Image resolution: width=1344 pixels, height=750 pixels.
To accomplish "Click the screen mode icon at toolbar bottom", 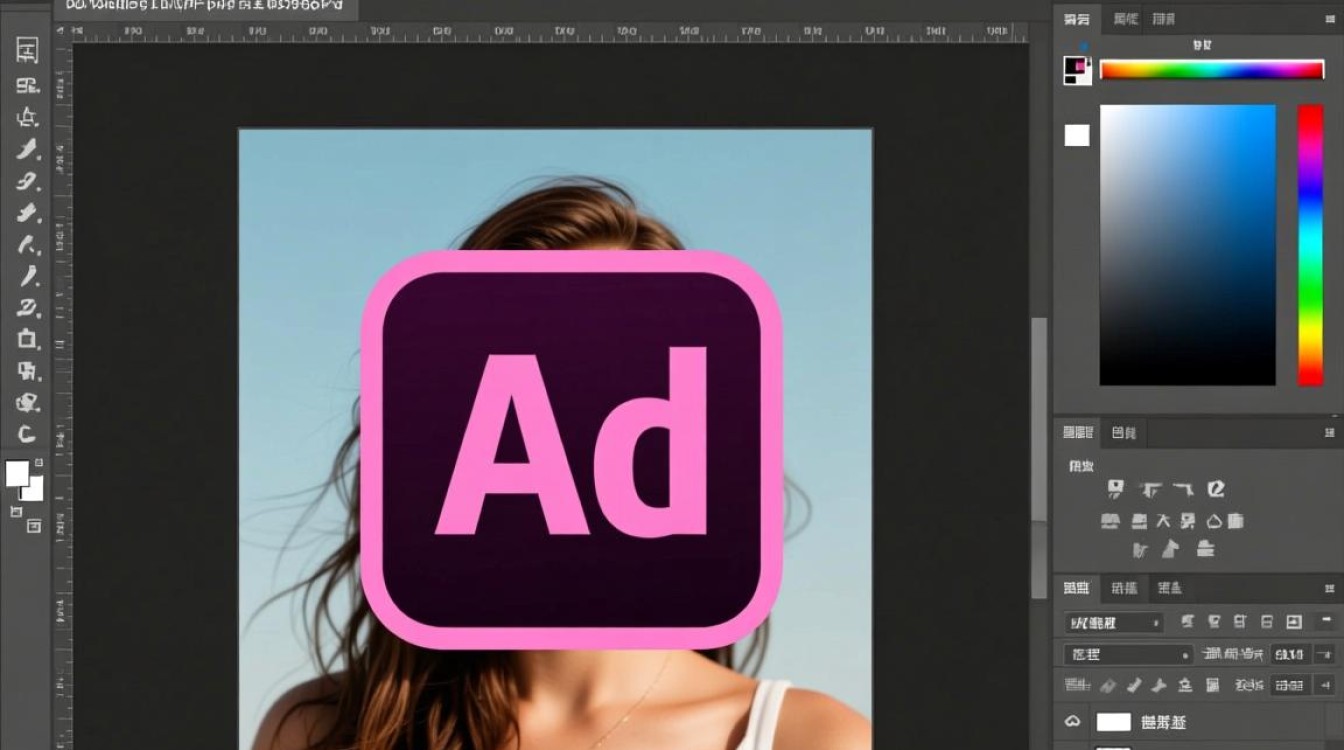I will pyautogui.click(x=34, y=525).
